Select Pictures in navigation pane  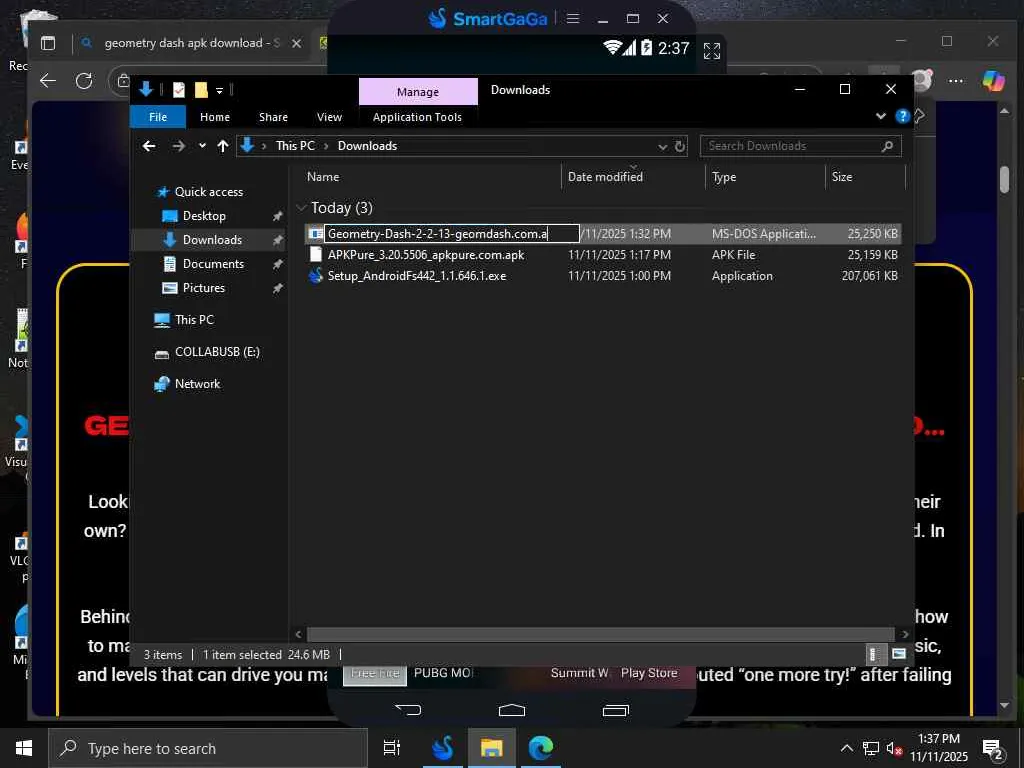tap(203, 288)
